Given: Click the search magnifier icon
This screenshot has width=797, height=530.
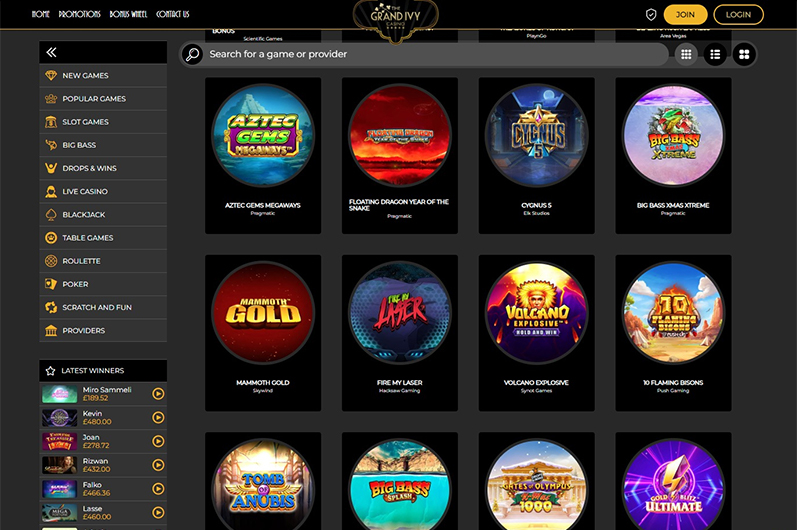Looking at the screenshot, I should point(193,54).
